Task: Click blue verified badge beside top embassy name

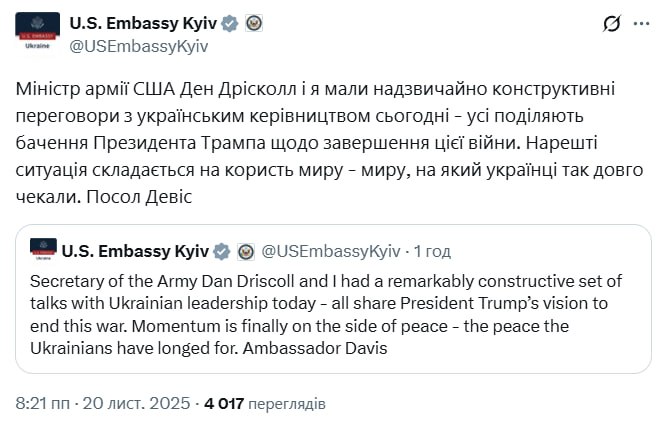Action: click(230, 22)
